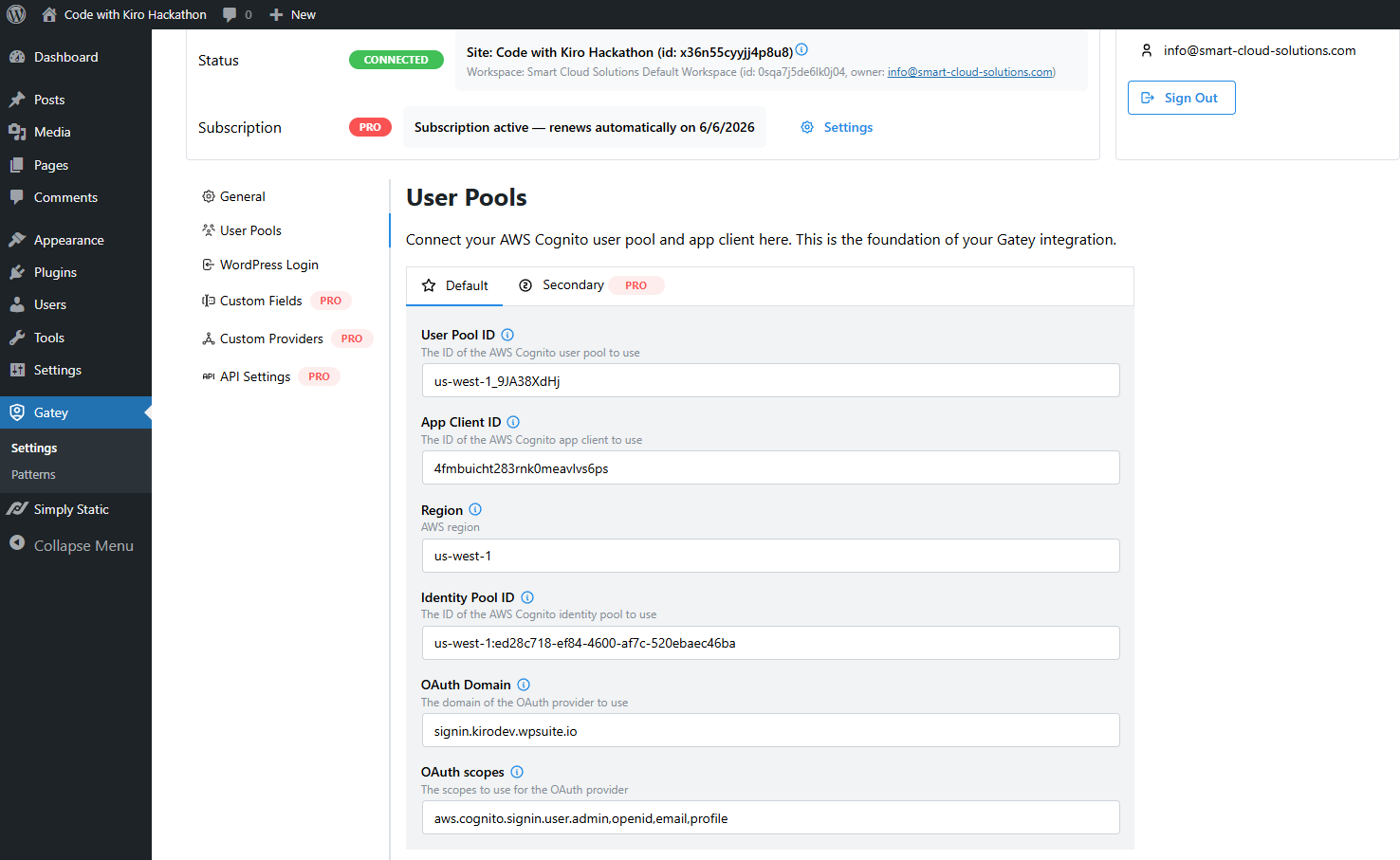Click into the OAuth Domain field
Screen dimensions: 1400x860
tap(770, 730)
